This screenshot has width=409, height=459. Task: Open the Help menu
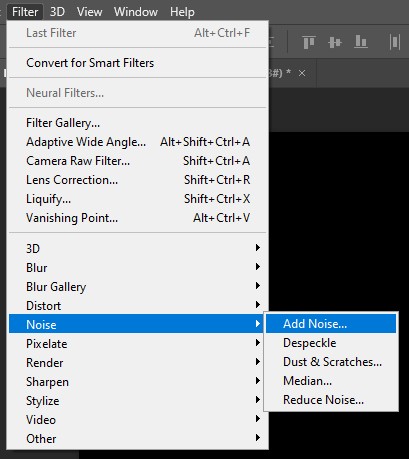(x=182, y=12)
